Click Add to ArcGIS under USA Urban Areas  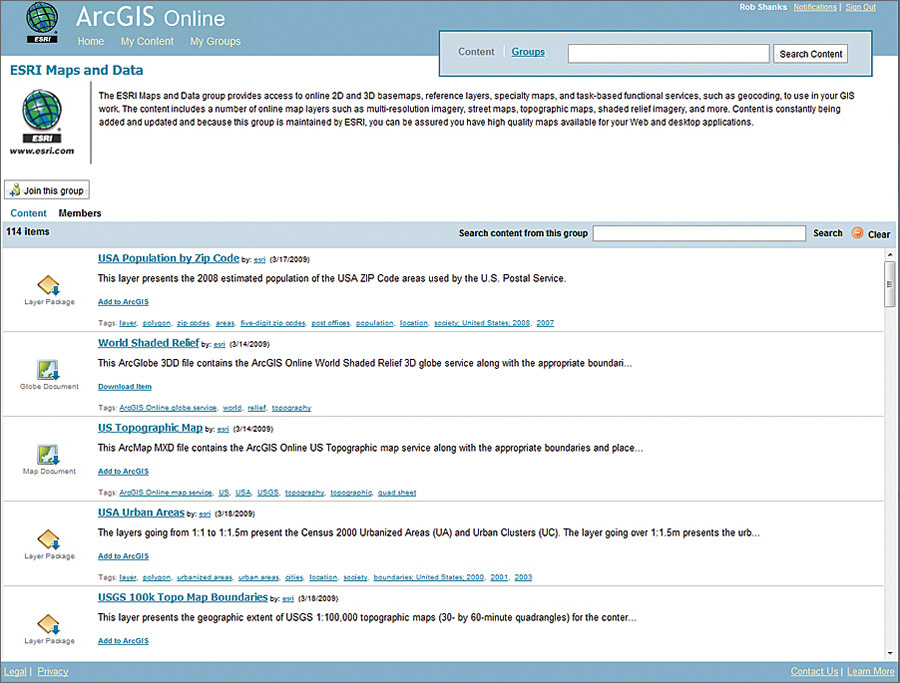click(x=123, y=556)
